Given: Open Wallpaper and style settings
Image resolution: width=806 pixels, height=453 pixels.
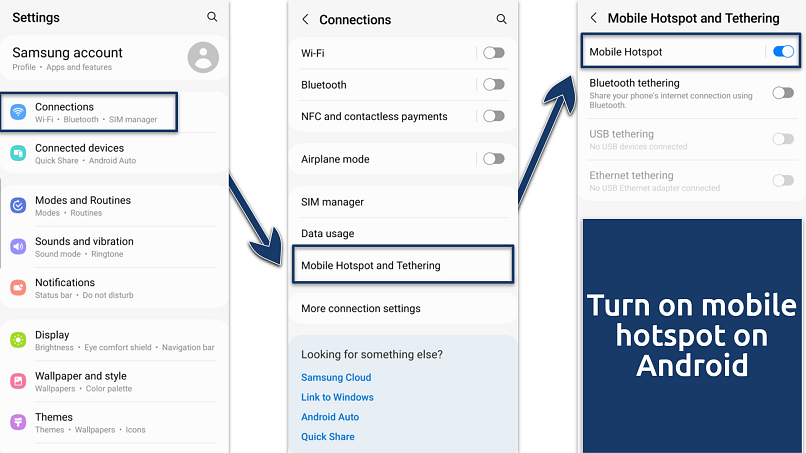Looking at the screenshot, I should point(114,382).
